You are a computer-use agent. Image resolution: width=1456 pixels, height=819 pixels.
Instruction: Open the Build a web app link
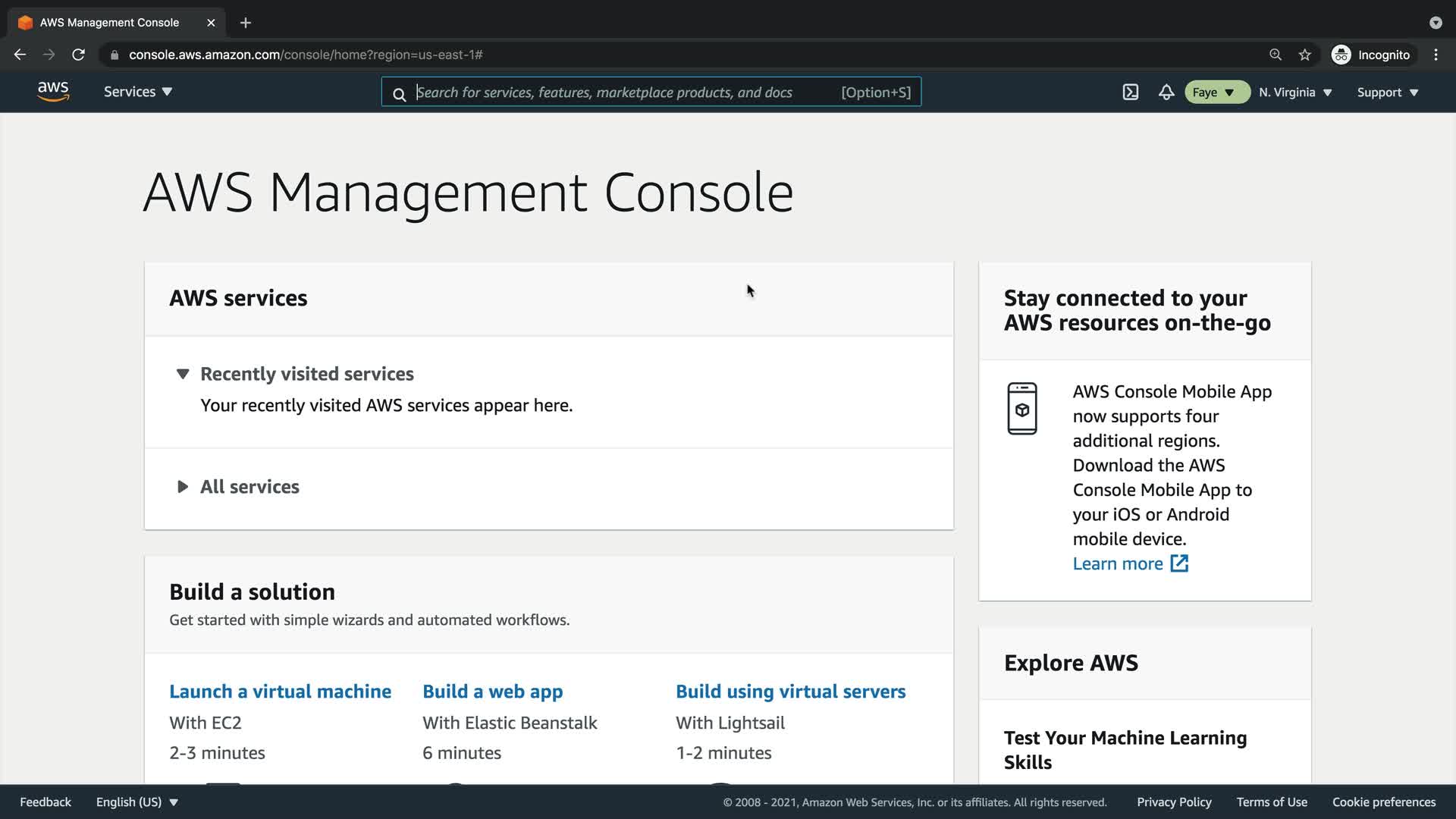tap(492, 692)
